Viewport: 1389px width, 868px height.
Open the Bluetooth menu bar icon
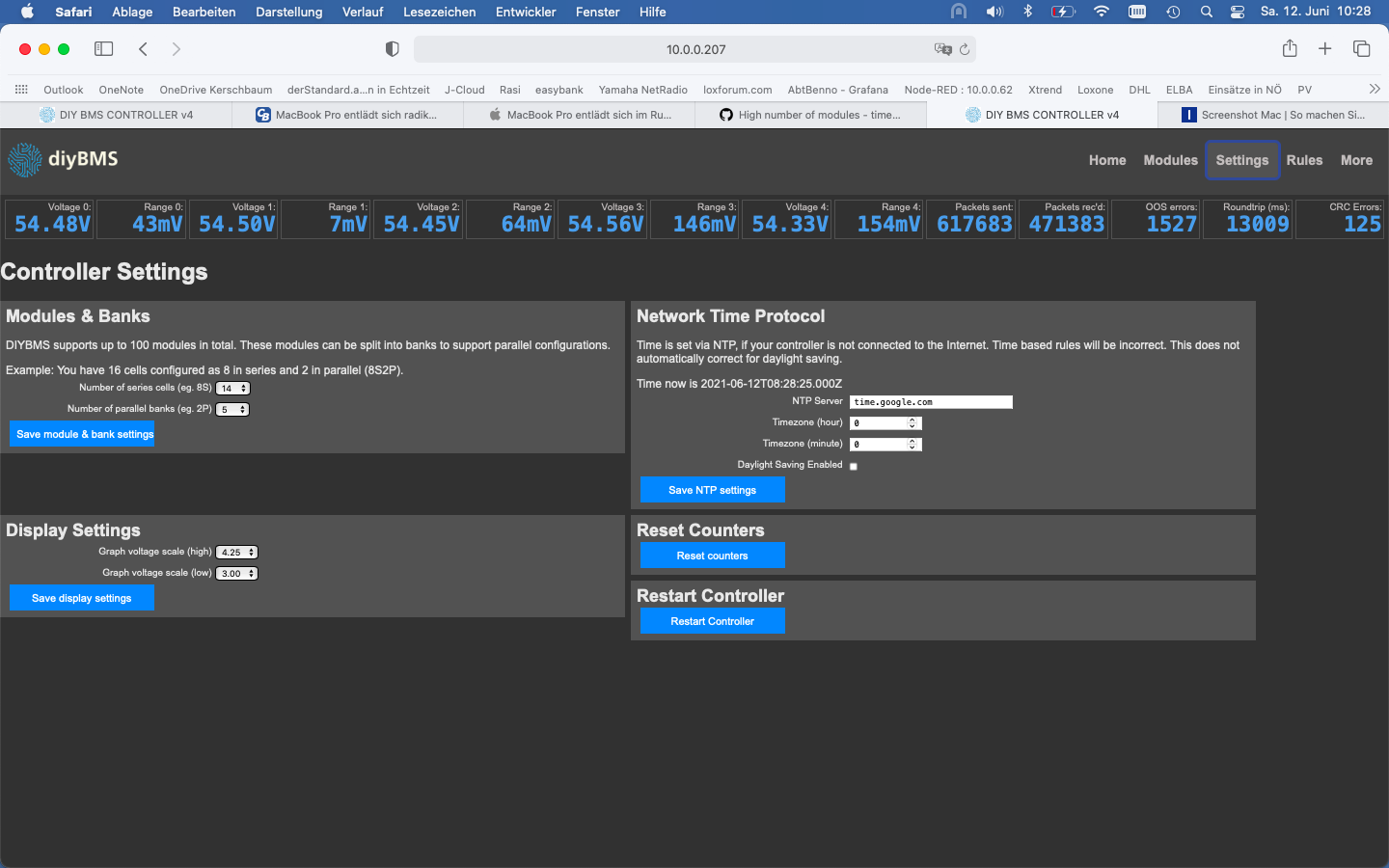1028,12
